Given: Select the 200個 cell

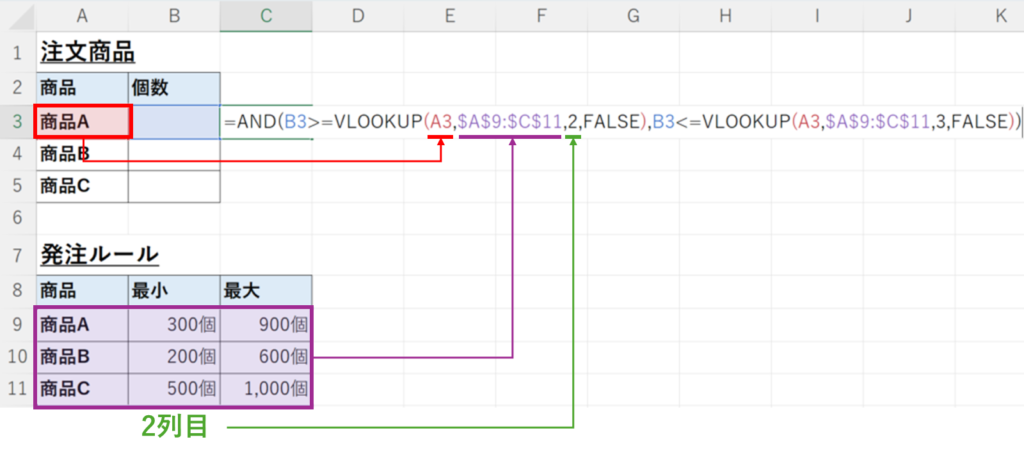Looking at the screenshot, I should 174,357.
